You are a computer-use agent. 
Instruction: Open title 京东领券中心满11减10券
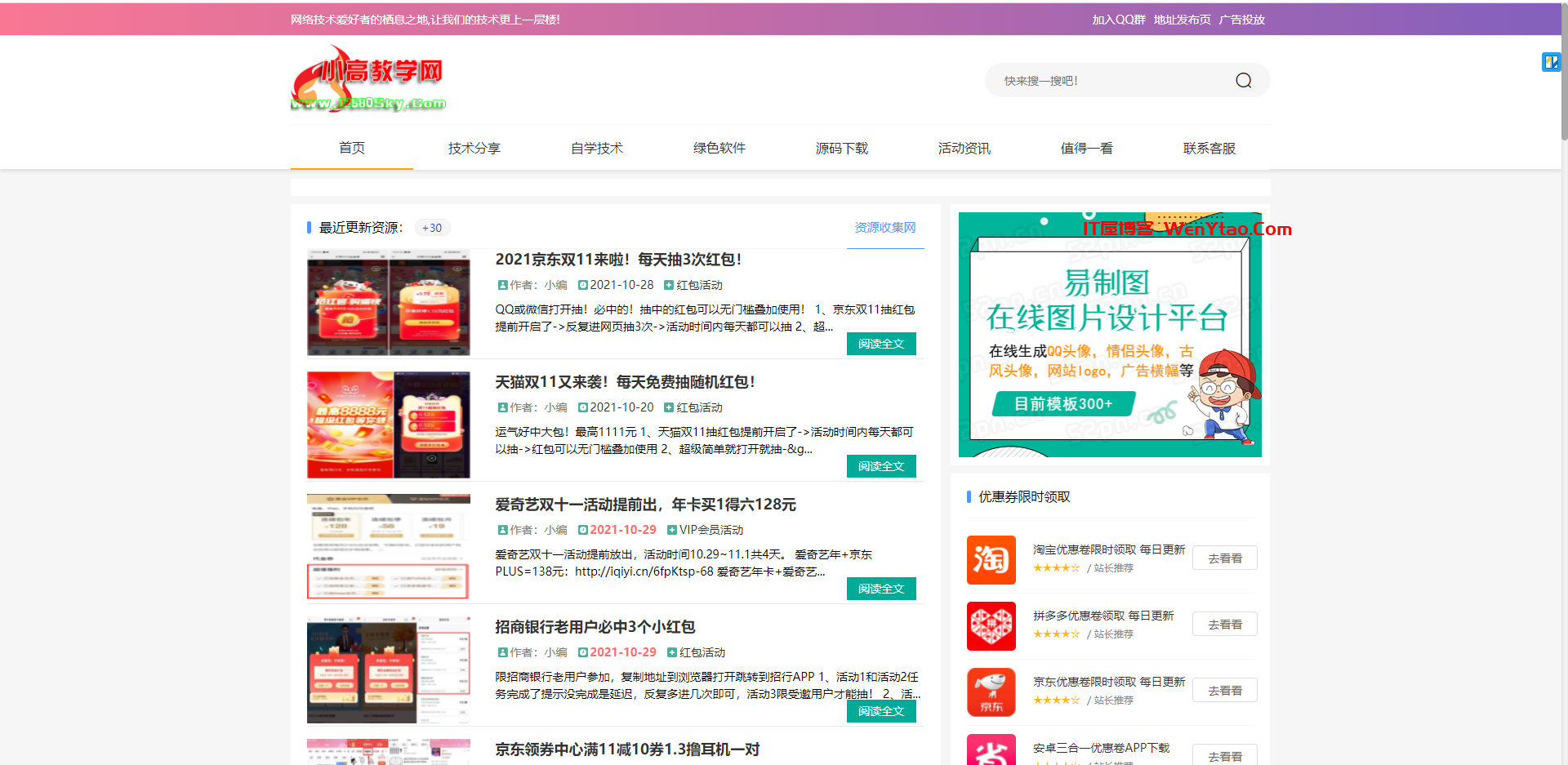tap(627, 749)
